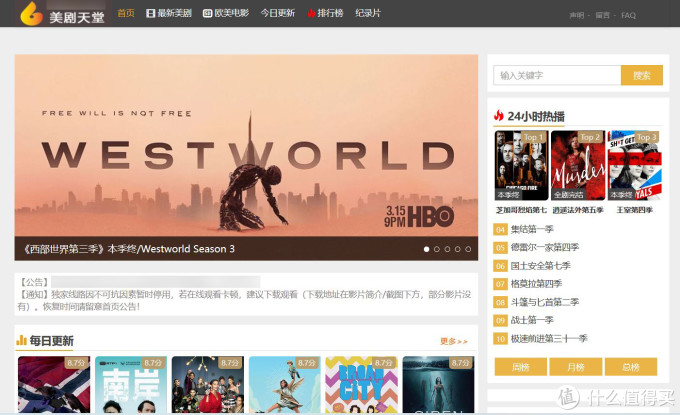
Task: Click the 09 rank badge
Action: [500, 320]
